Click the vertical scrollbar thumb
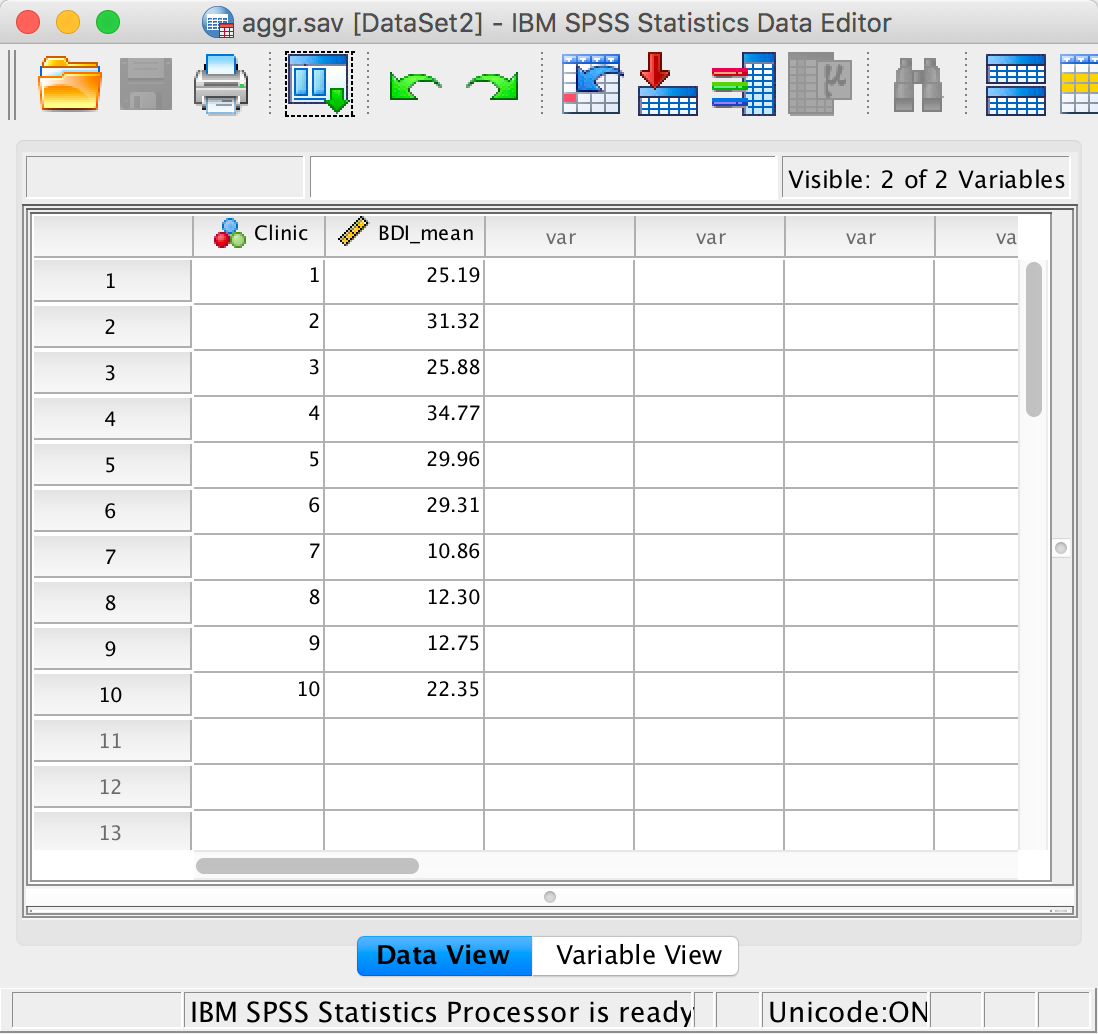Viewport: 1098px width, 1034px height. click(1034, 338)
